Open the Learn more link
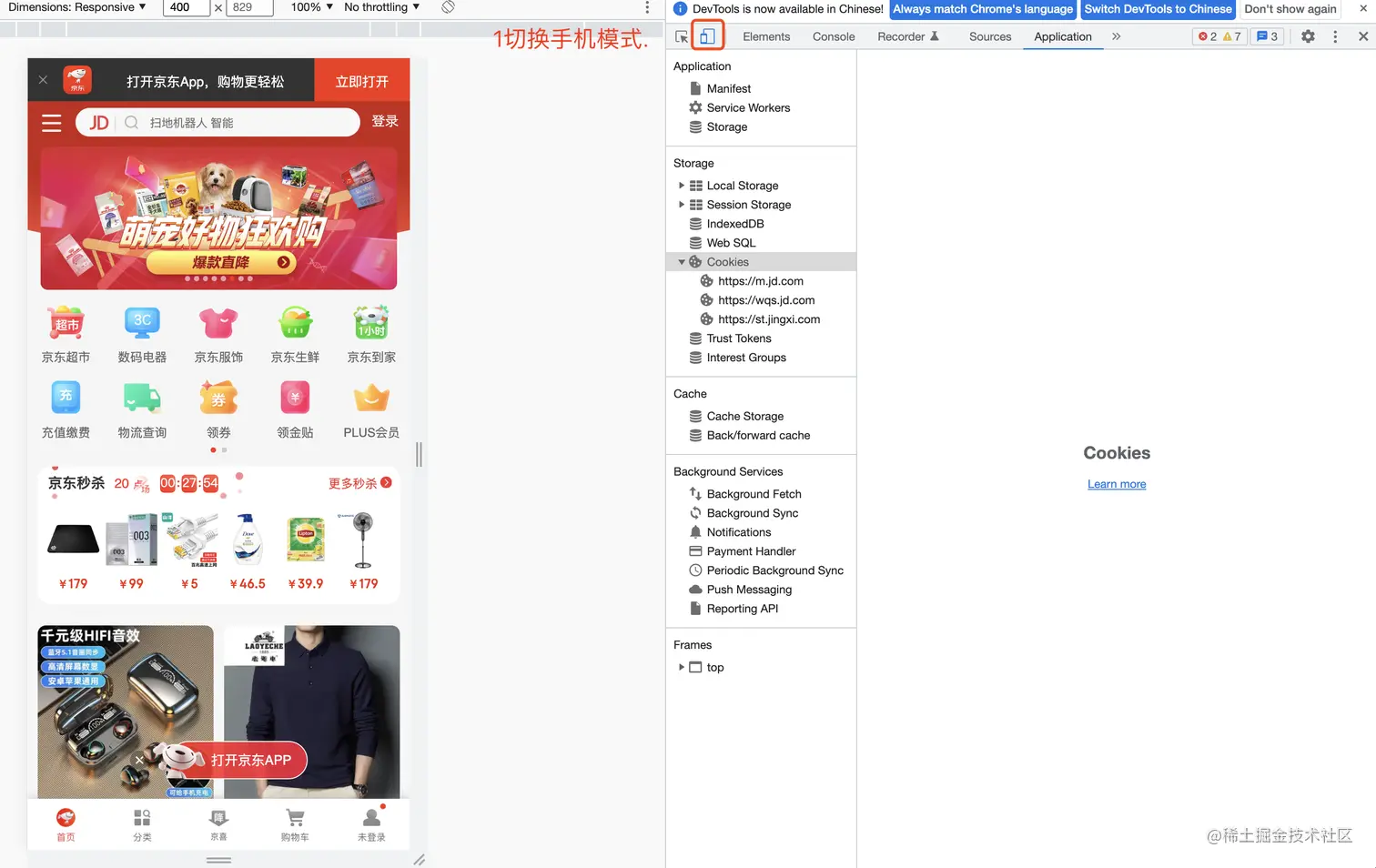This screenshot has width=1376, height=868. point(1117,484)
